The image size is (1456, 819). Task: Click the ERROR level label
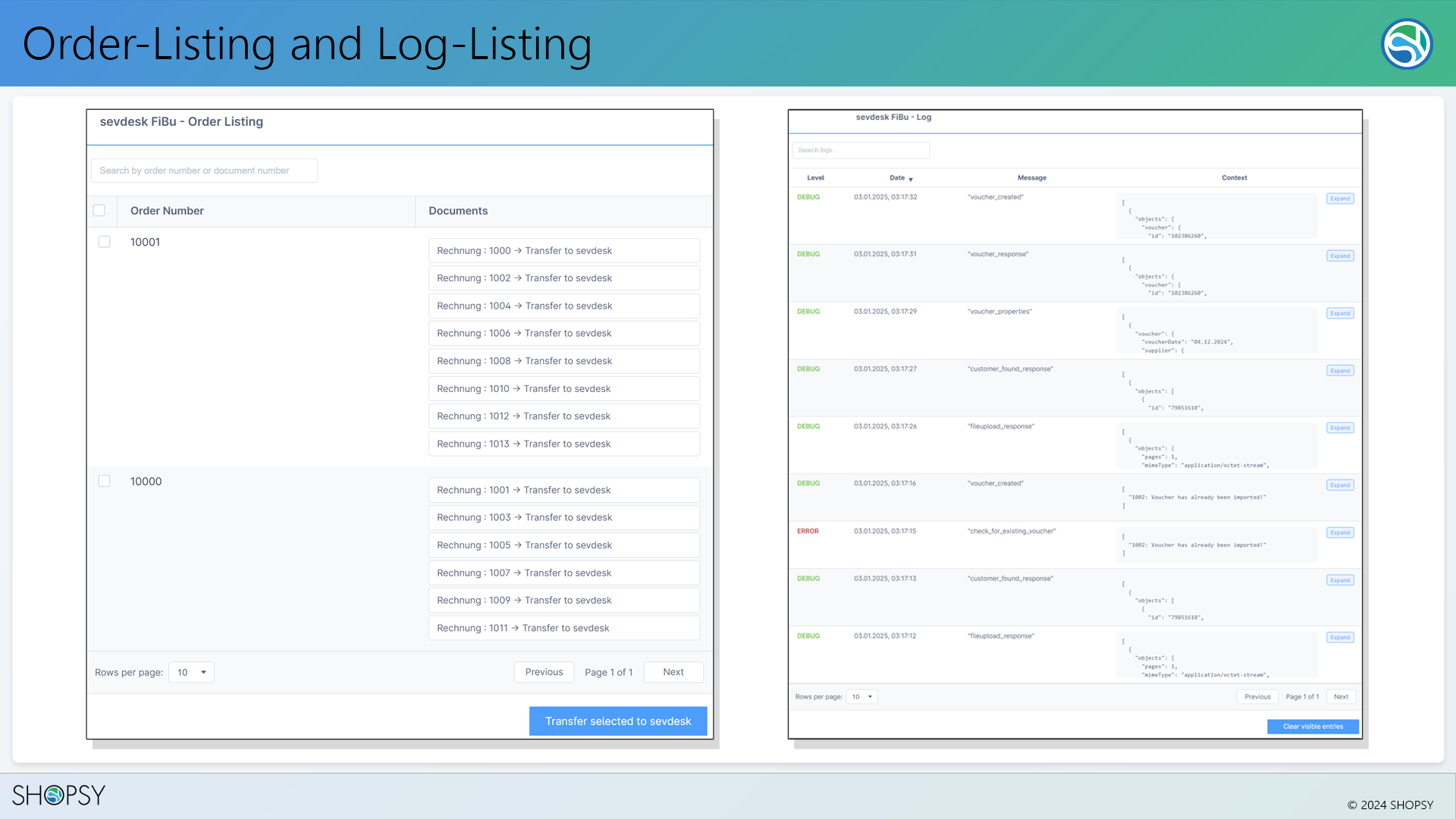point(808,531)
